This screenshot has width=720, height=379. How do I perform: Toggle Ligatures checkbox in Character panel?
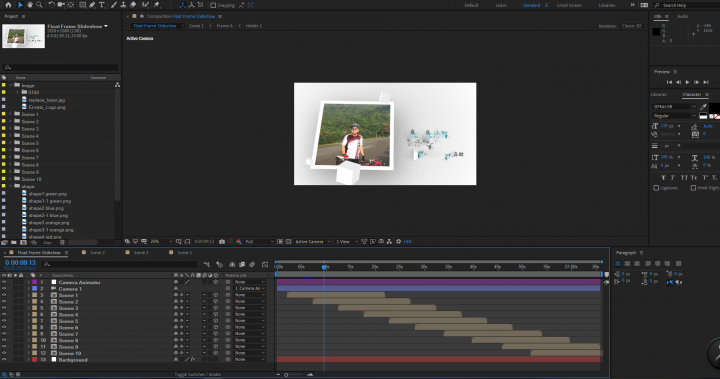point(656,188)
